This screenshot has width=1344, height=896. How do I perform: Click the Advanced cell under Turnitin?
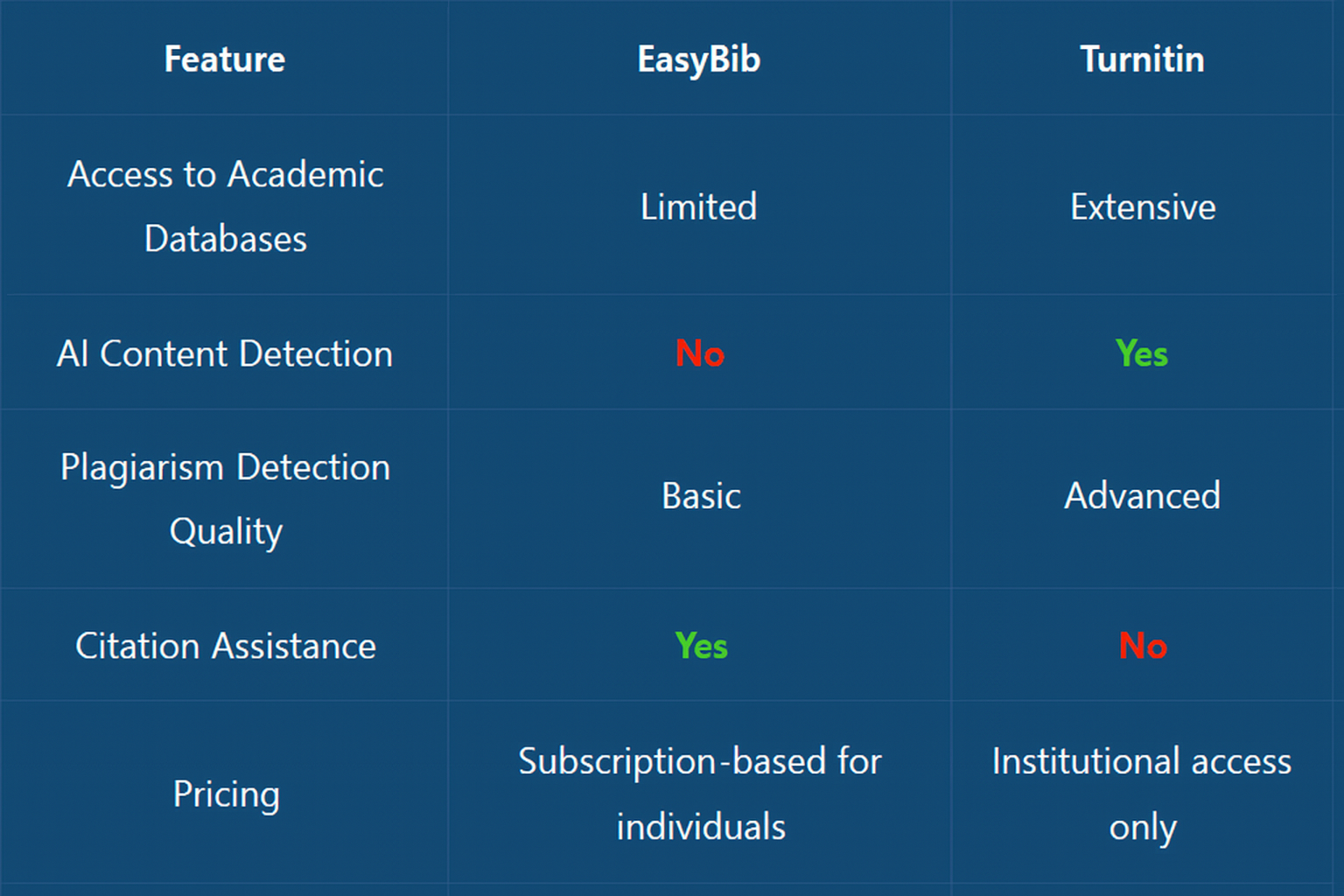pyautogui.click(x=1142, y=496)
